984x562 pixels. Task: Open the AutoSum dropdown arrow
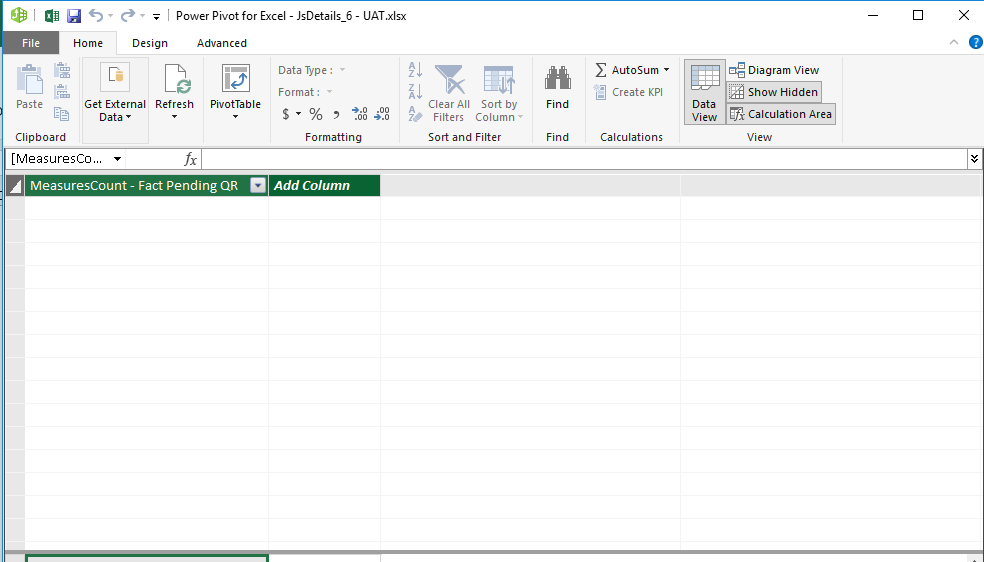coord(666,70)
